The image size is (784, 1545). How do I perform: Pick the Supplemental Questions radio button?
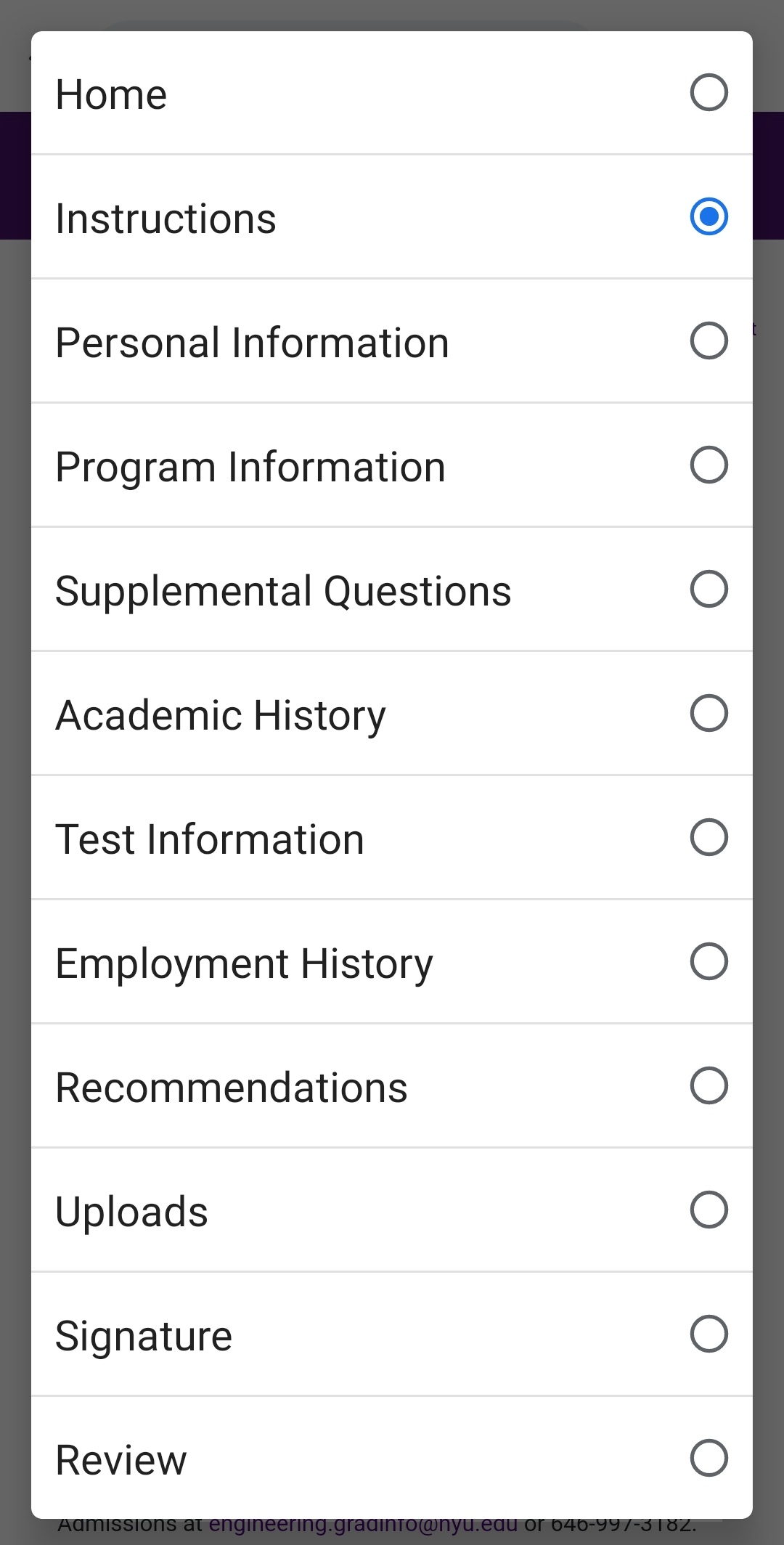709,590
